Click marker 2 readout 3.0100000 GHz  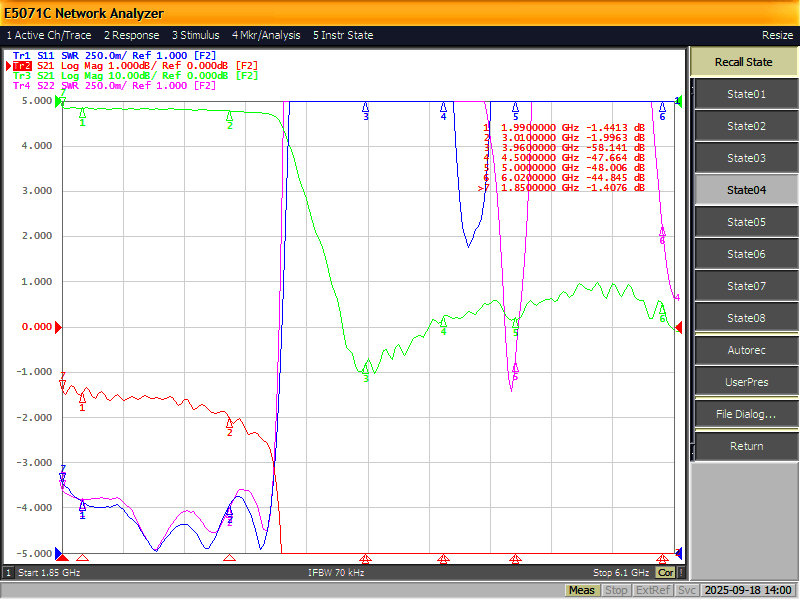coord(564,138)
